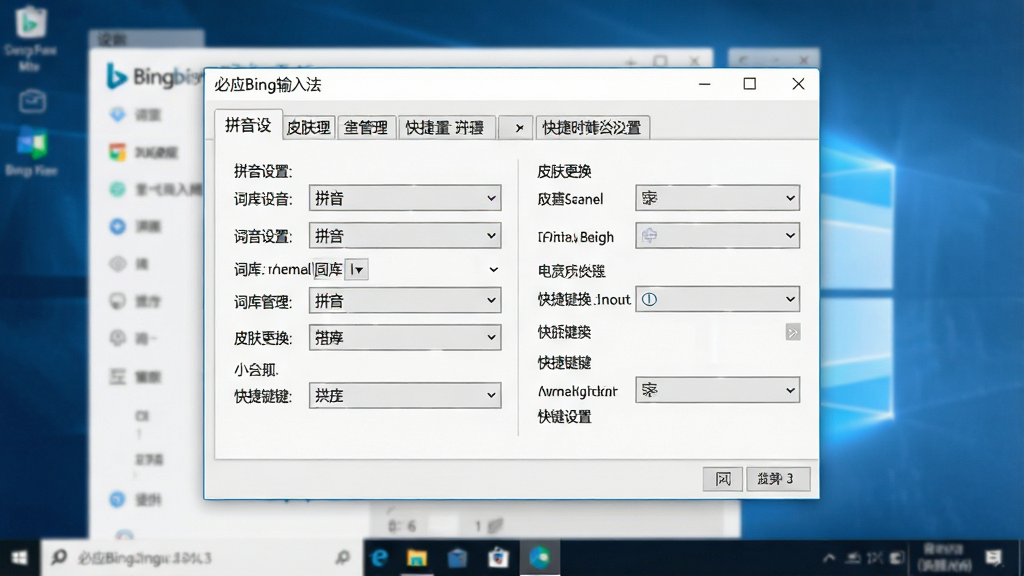Select the multicolored square icon in the Bing sidebar
1024x576 pixels.
point(118,152)
